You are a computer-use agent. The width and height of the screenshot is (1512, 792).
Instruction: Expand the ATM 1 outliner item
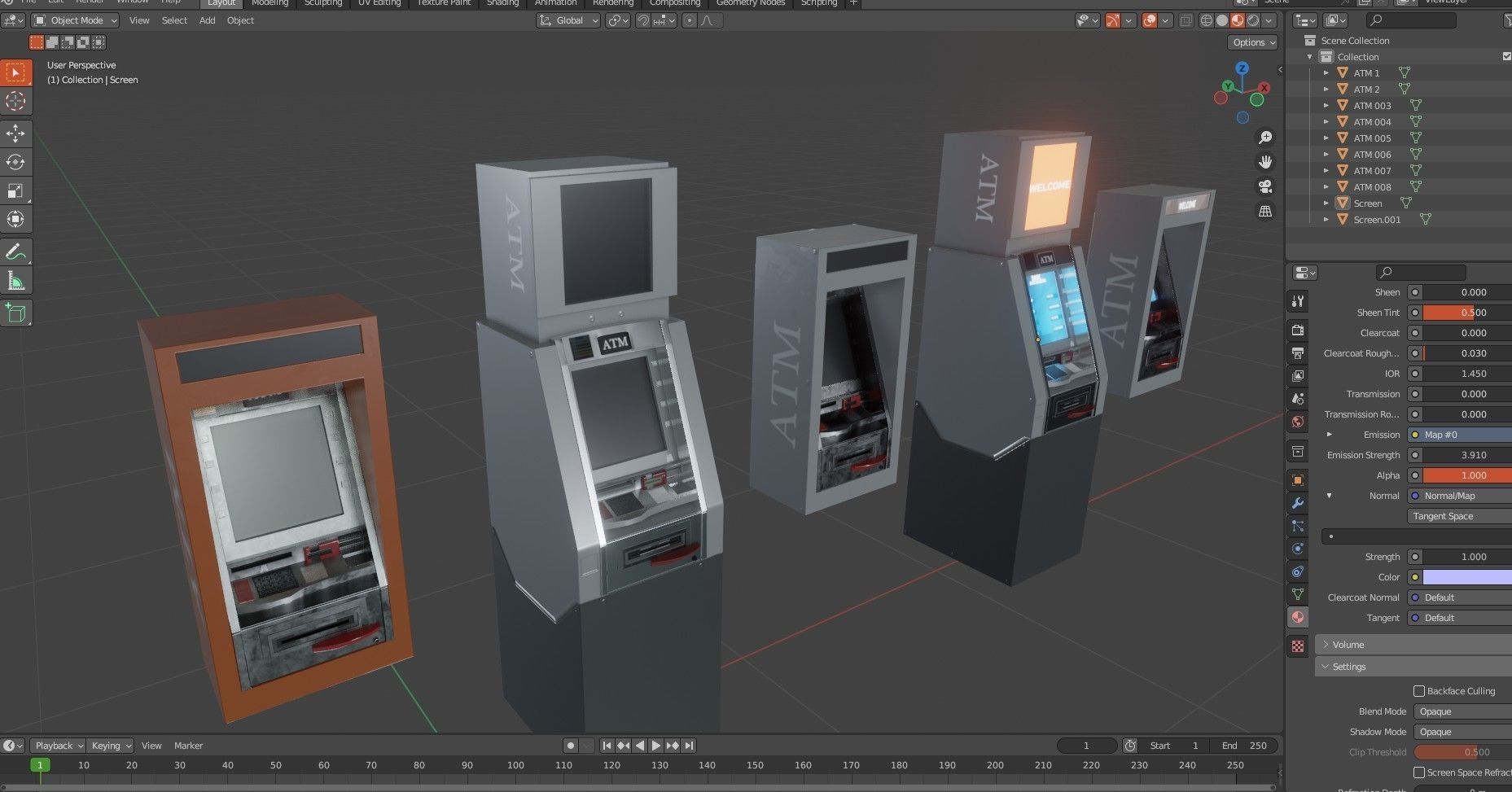1326,72
